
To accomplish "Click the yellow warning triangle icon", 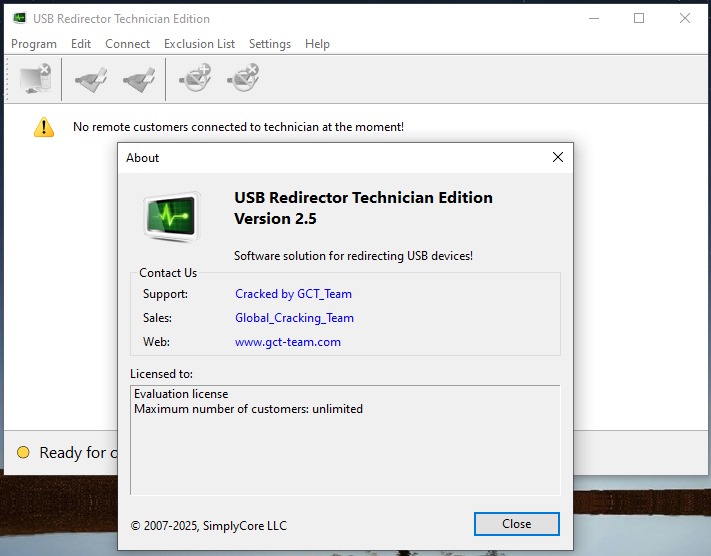I will click(x=44, y=127).
